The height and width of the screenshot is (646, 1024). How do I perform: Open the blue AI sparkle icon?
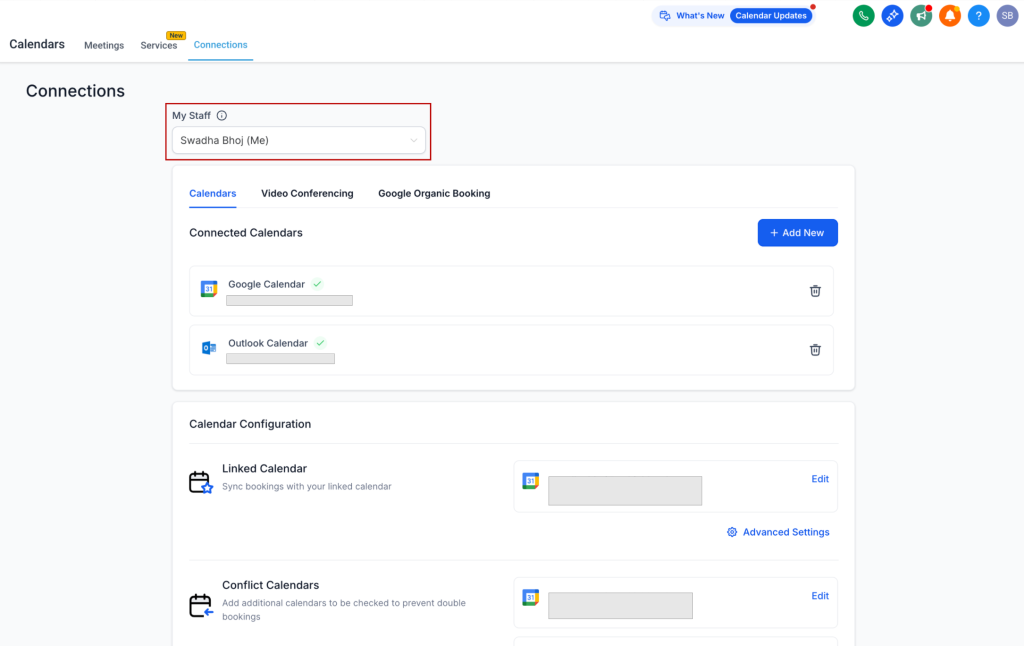pos(892,16)
